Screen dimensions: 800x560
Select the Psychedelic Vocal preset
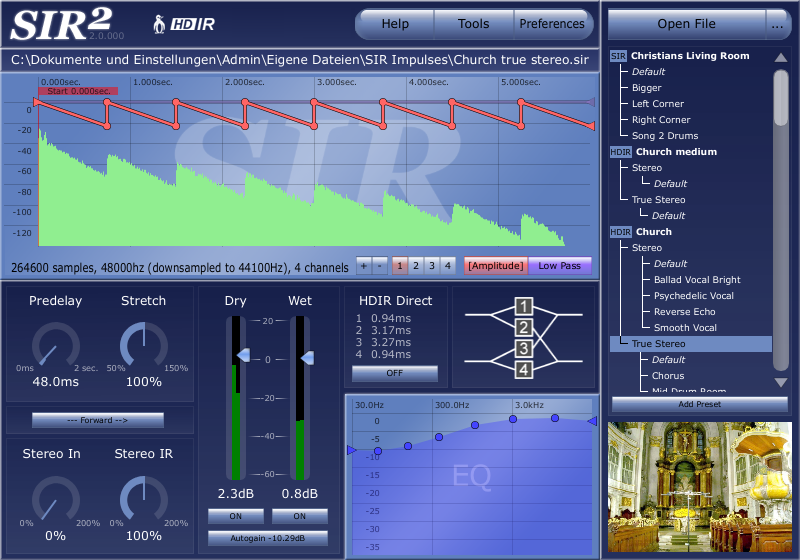point(693,296)
